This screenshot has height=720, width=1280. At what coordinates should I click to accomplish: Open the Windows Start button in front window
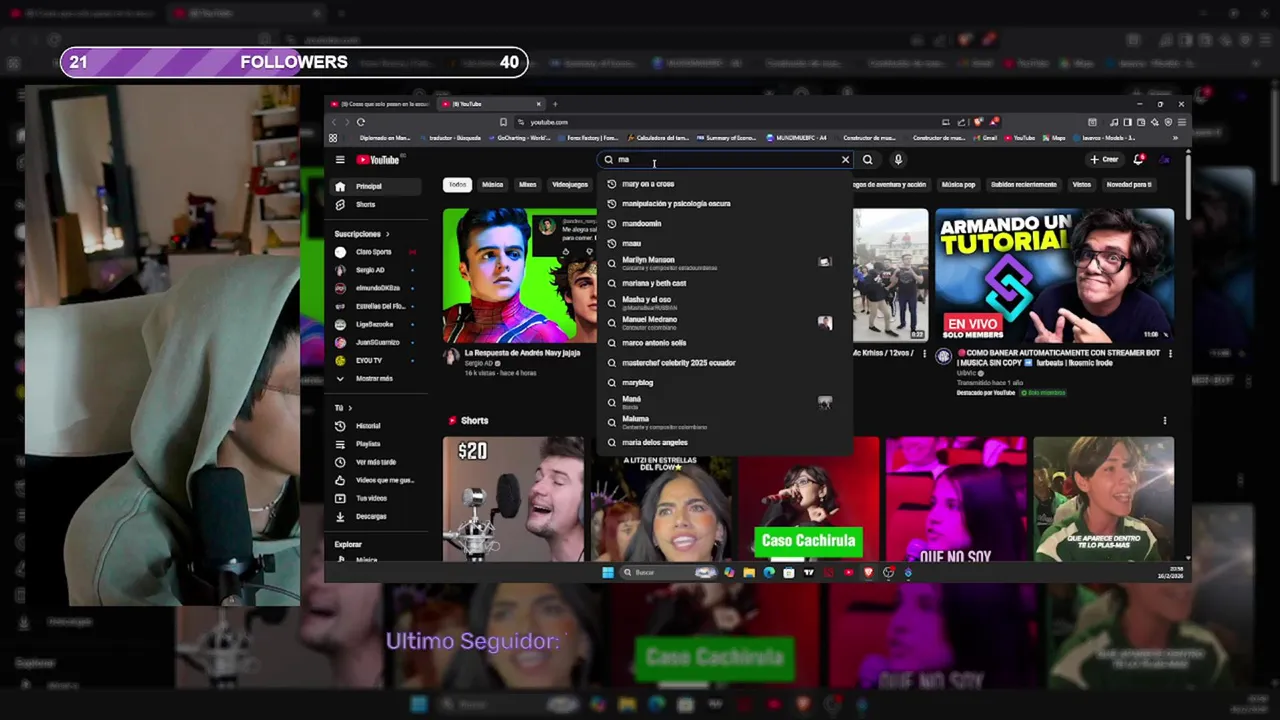607,573
